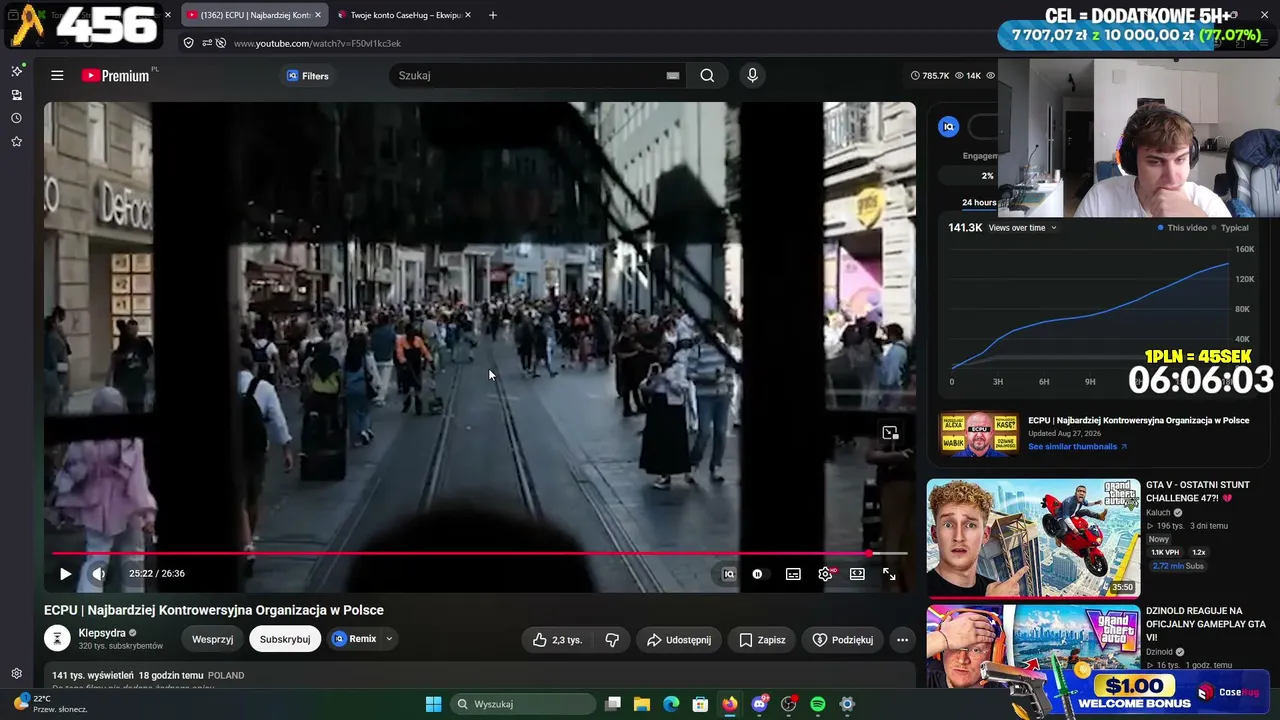The width and height of the screenshot is (1280, 720).
Task: Open the 785.7K vidIQ stat in header
Action: click(x=929, y=75)
